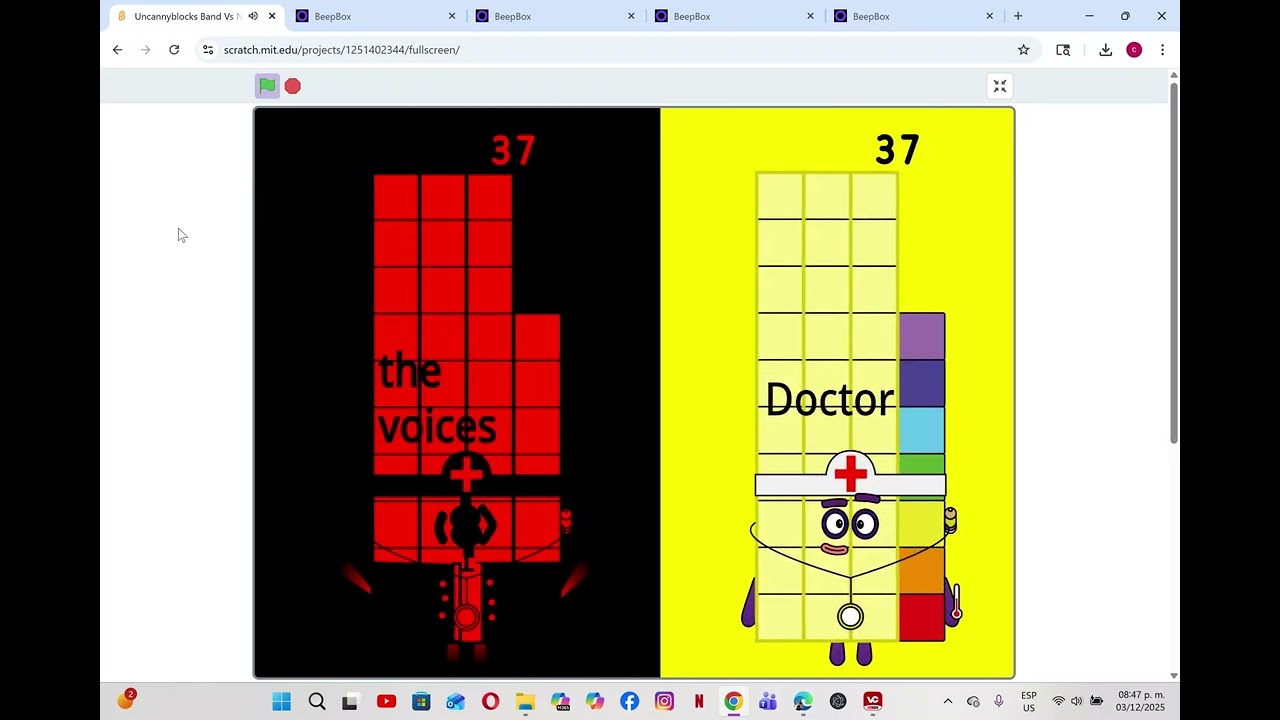This screenshot has height=720, width=1280.
Task: Close the fourth BeepBox tab
Action: pyautogui.click(x=990, y=16)
